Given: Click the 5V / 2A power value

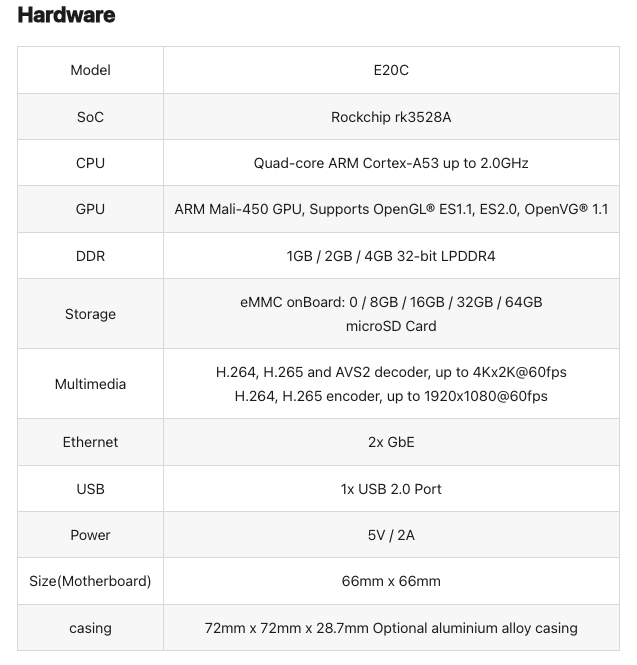Looking at the screenshot, I should tap(391, 535).
